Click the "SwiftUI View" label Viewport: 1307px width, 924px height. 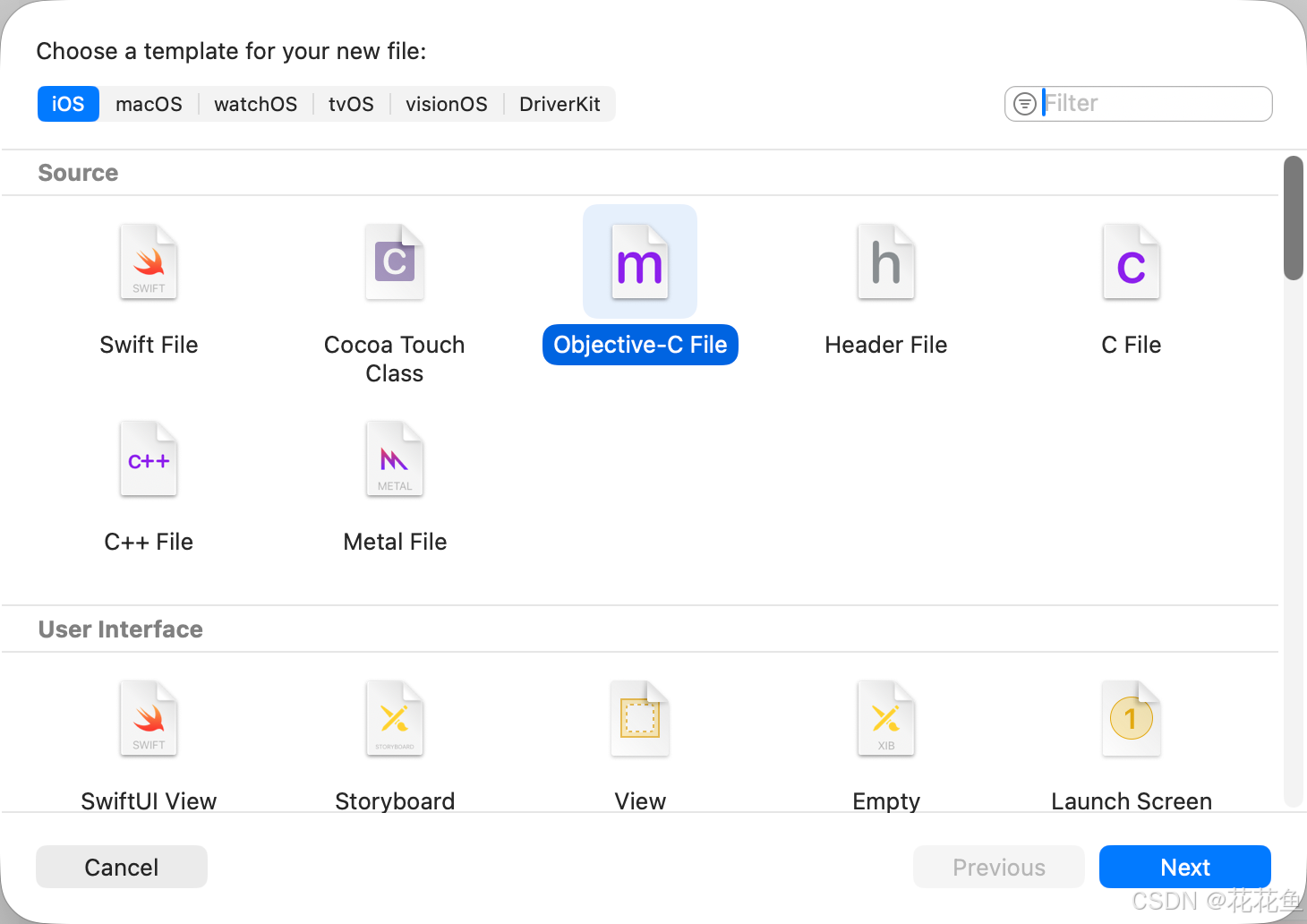[149, 801]
